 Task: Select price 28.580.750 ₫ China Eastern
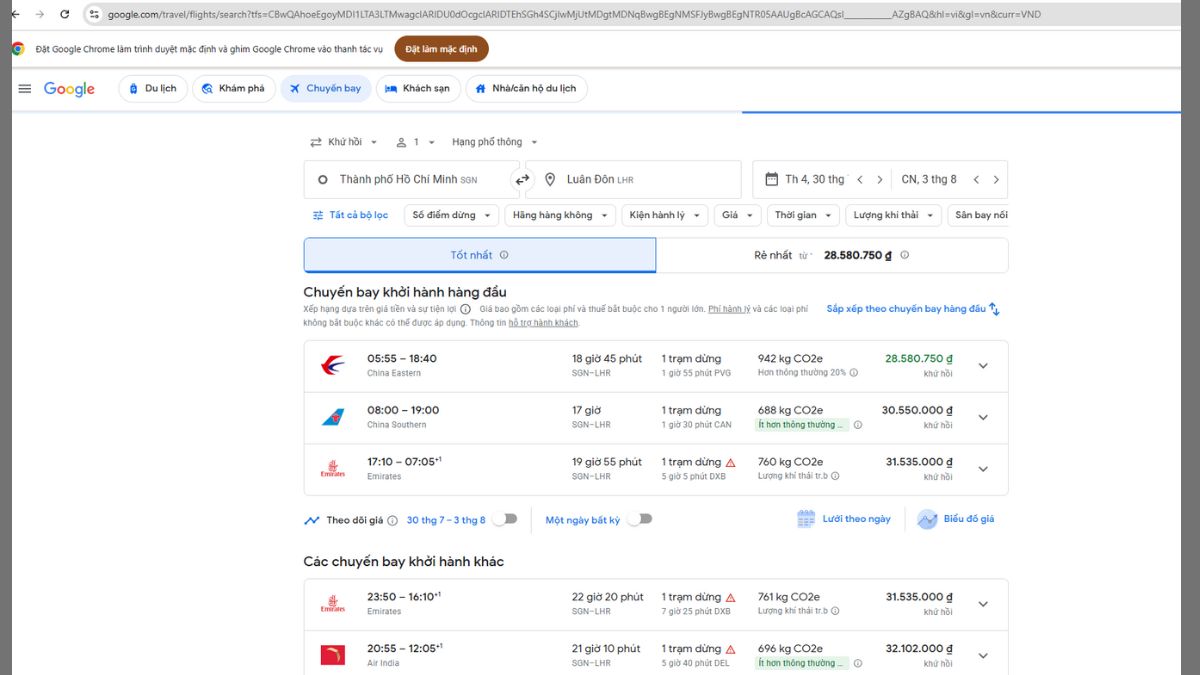(919, 358)
